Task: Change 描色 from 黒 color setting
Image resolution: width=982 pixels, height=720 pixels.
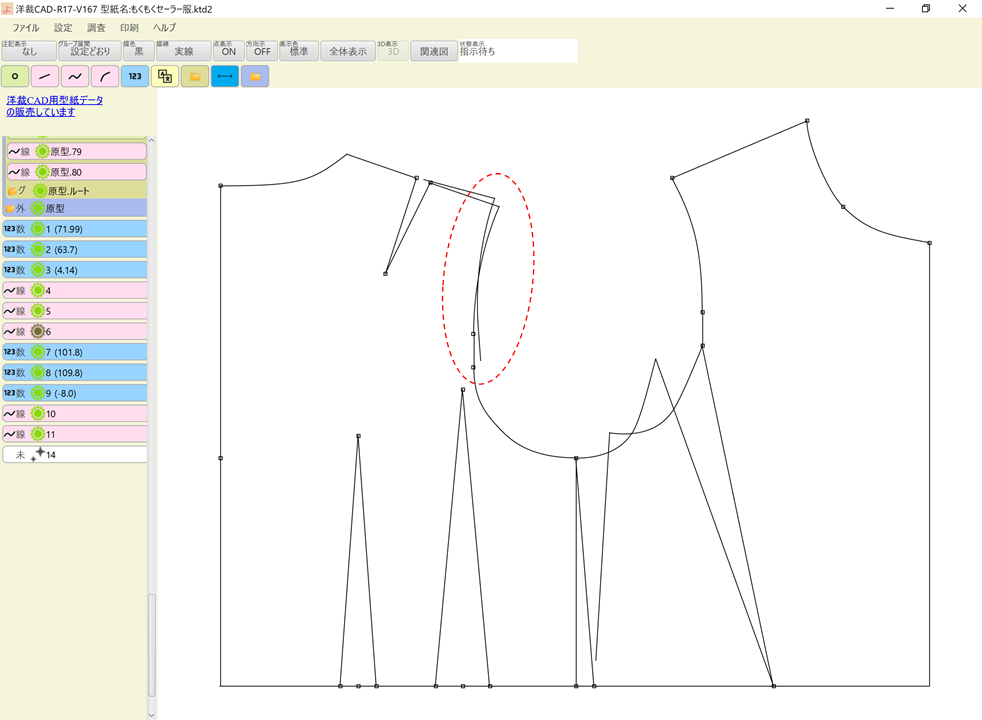Action: [x=135, y=50]
